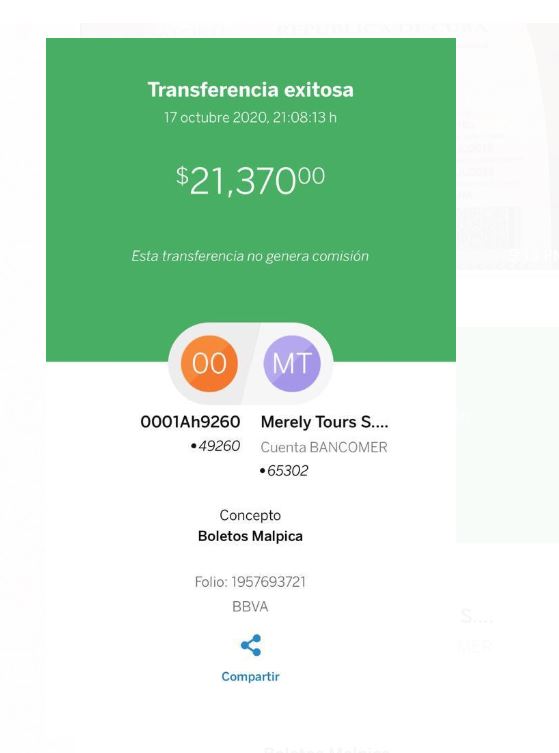Tap the Boletos Malpica concept text
This screenshot has height=753, width=559.
pos(250,536)
